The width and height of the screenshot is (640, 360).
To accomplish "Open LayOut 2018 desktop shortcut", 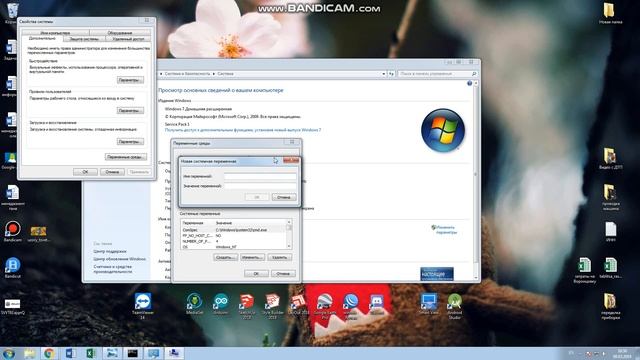I will tap(299, 304).
